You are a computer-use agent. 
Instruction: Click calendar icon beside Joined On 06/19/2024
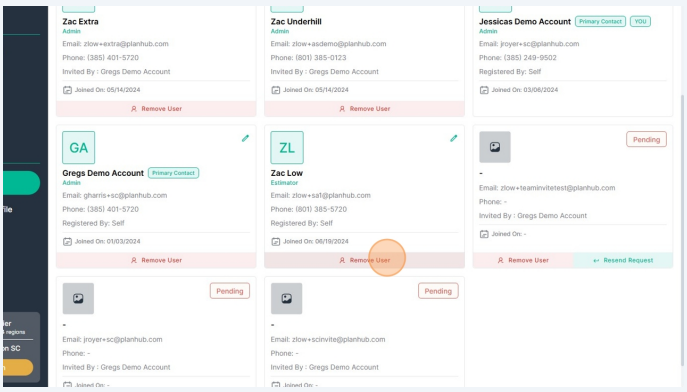pyautogui.click(x=276, y=241)
